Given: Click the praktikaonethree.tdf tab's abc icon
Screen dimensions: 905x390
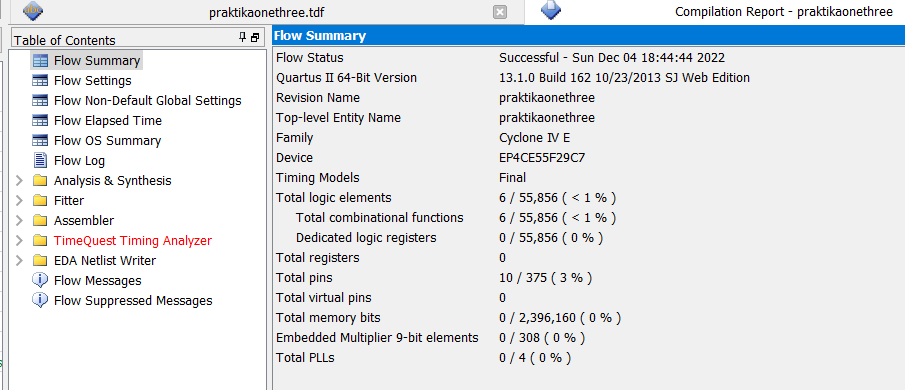Looking at the screenshot, I should tap(32, 11).
